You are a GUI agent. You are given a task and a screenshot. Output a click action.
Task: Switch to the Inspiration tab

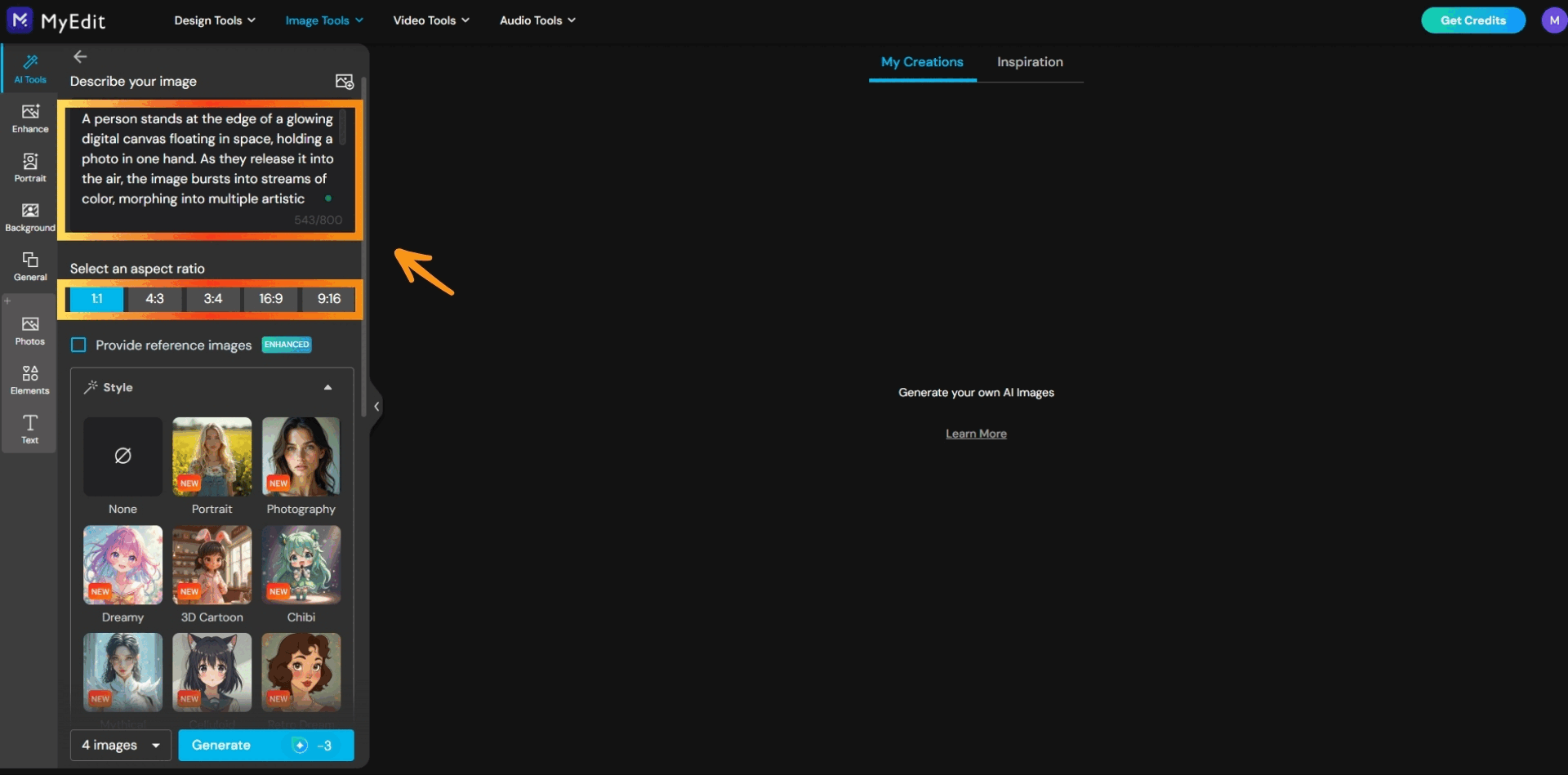point(1030,62)
